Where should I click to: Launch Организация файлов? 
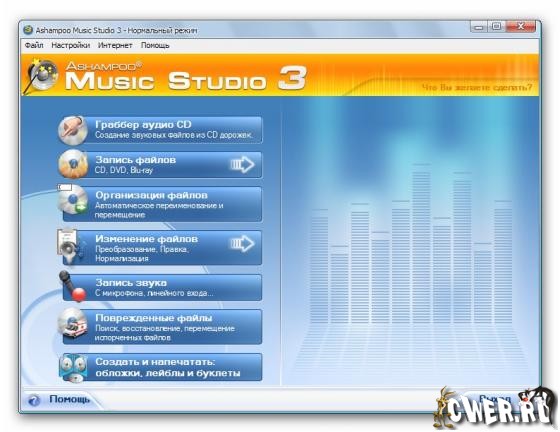[x=162, y=204]
